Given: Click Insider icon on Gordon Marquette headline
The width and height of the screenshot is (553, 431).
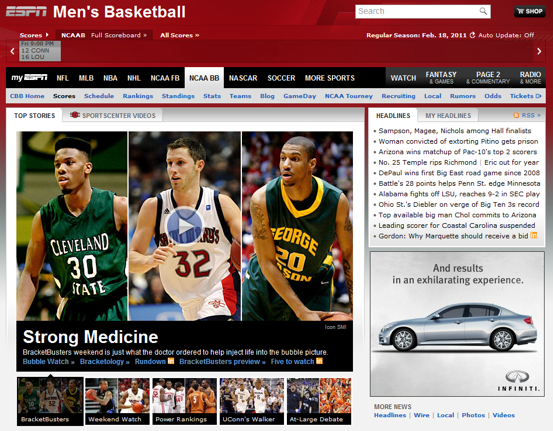Looking at the screenshot, I should click(x=534, y=235).
